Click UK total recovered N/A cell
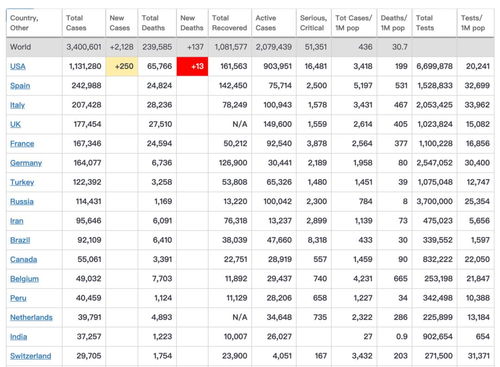500x367 pixels. click(x=240, y=124)
